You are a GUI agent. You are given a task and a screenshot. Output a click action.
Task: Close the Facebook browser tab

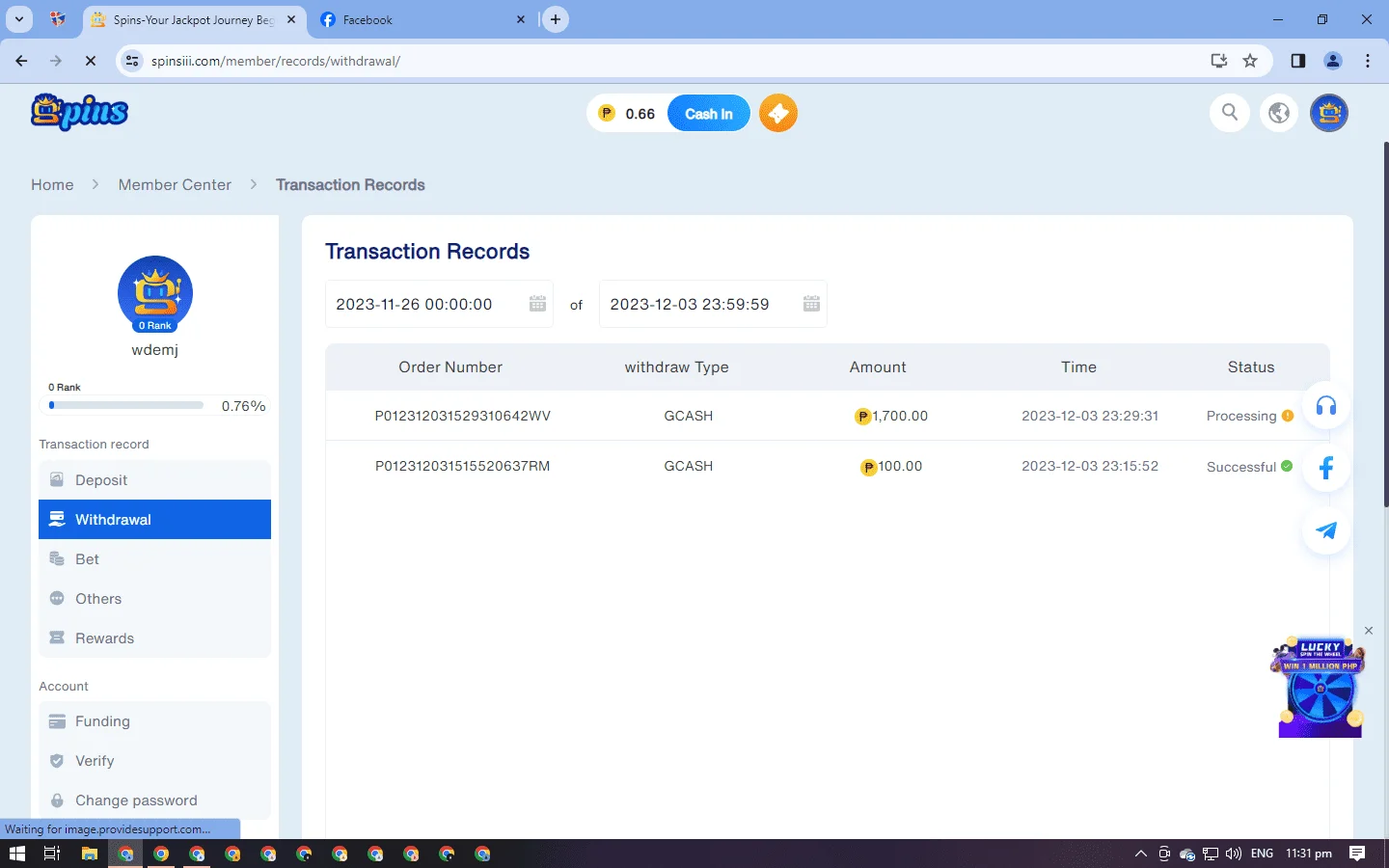[521, 19]
